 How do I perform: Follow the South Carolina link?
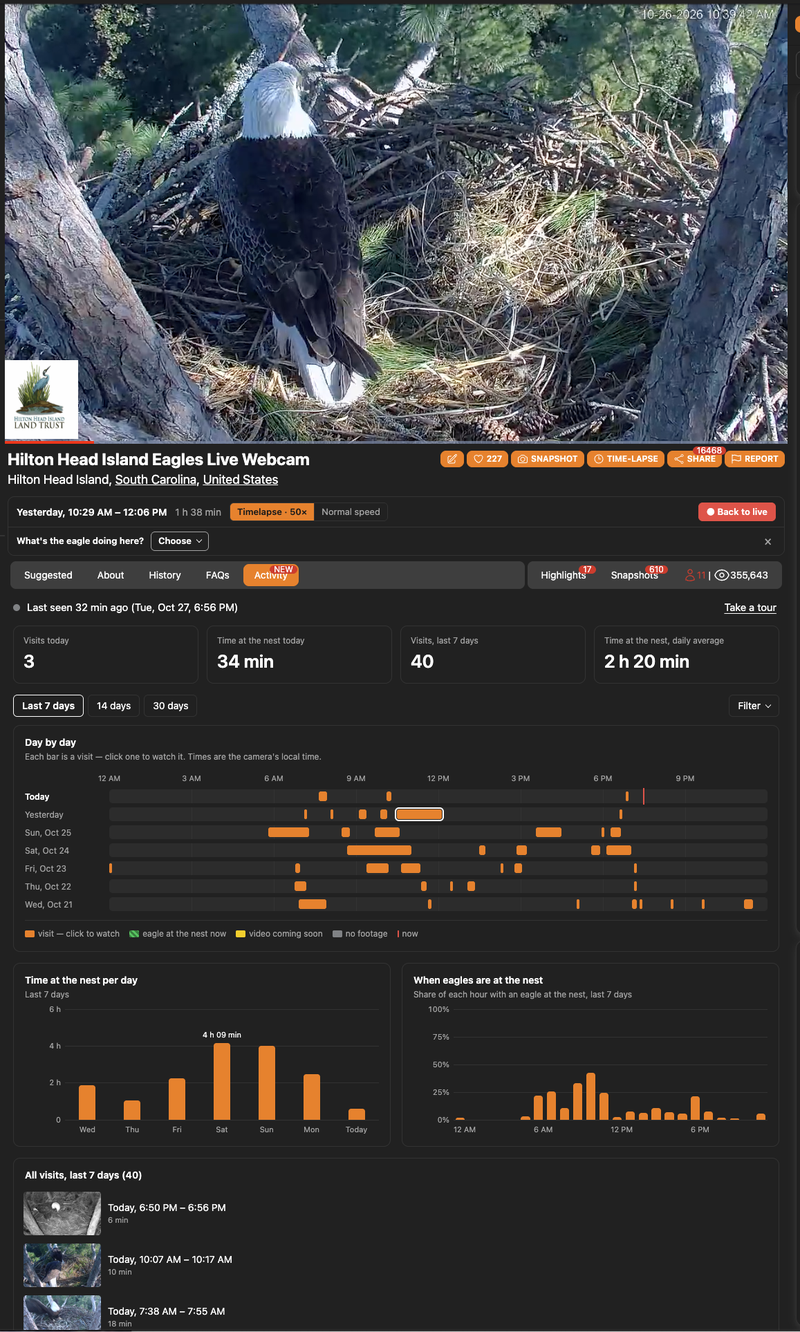[x=156, y=480]
